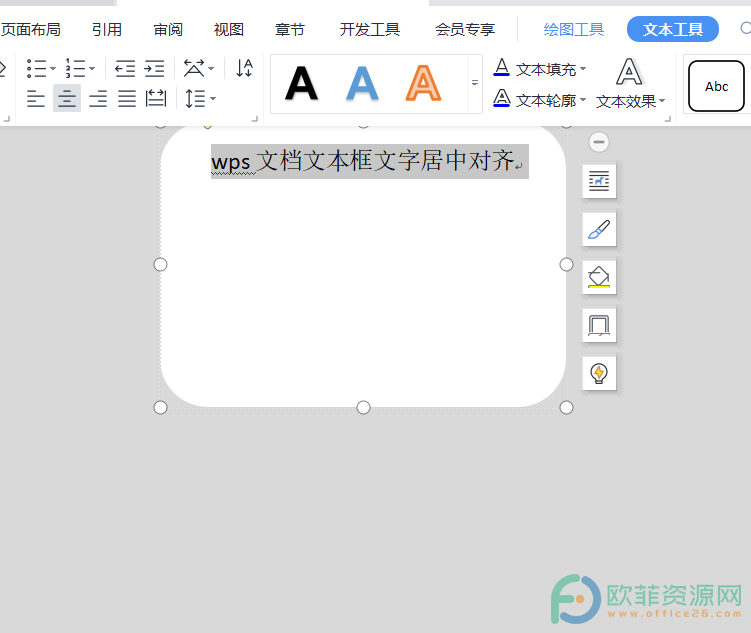The image size is (751, 633).
Task: Toggle center alignment button
Action: click(67, 98)
